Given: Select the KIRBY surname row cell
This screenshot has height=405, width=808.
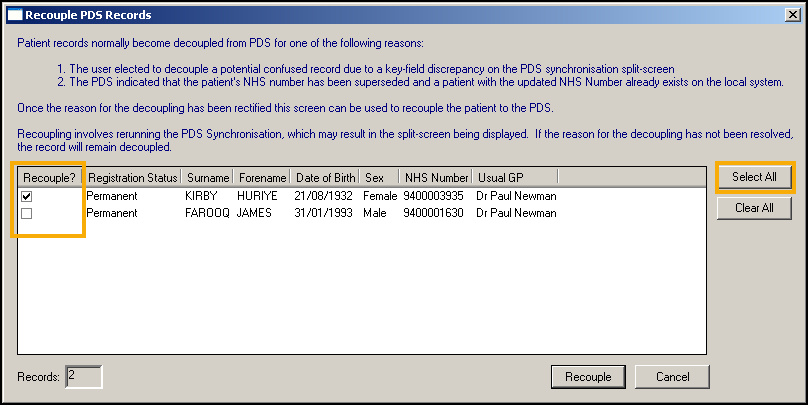Looking at the screenshot, I should click(x=203, y=196).
